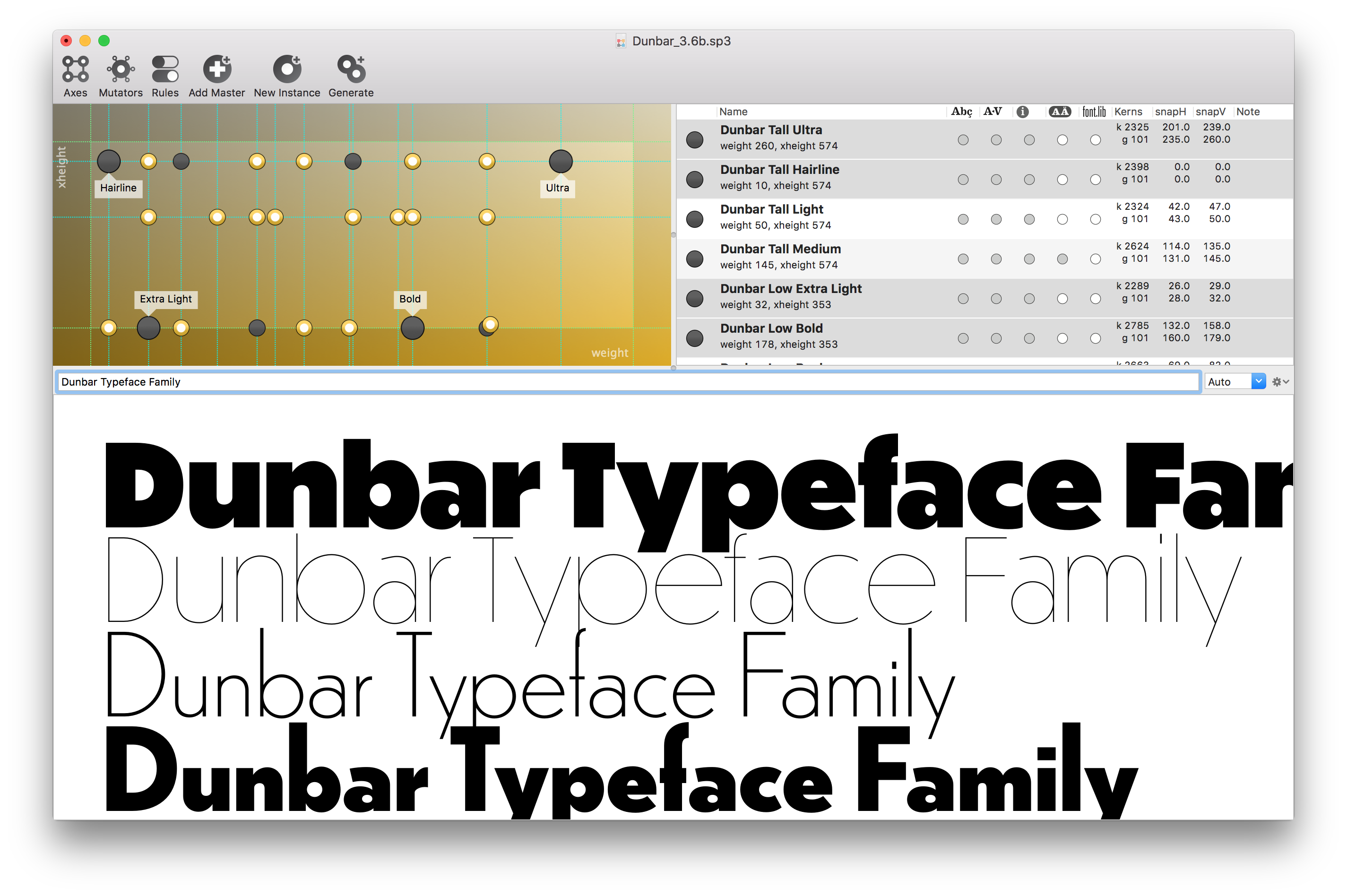Toggle Abc option for Dunbar Tall Ultra
The image size is (1347, 896).
point(963,139)
